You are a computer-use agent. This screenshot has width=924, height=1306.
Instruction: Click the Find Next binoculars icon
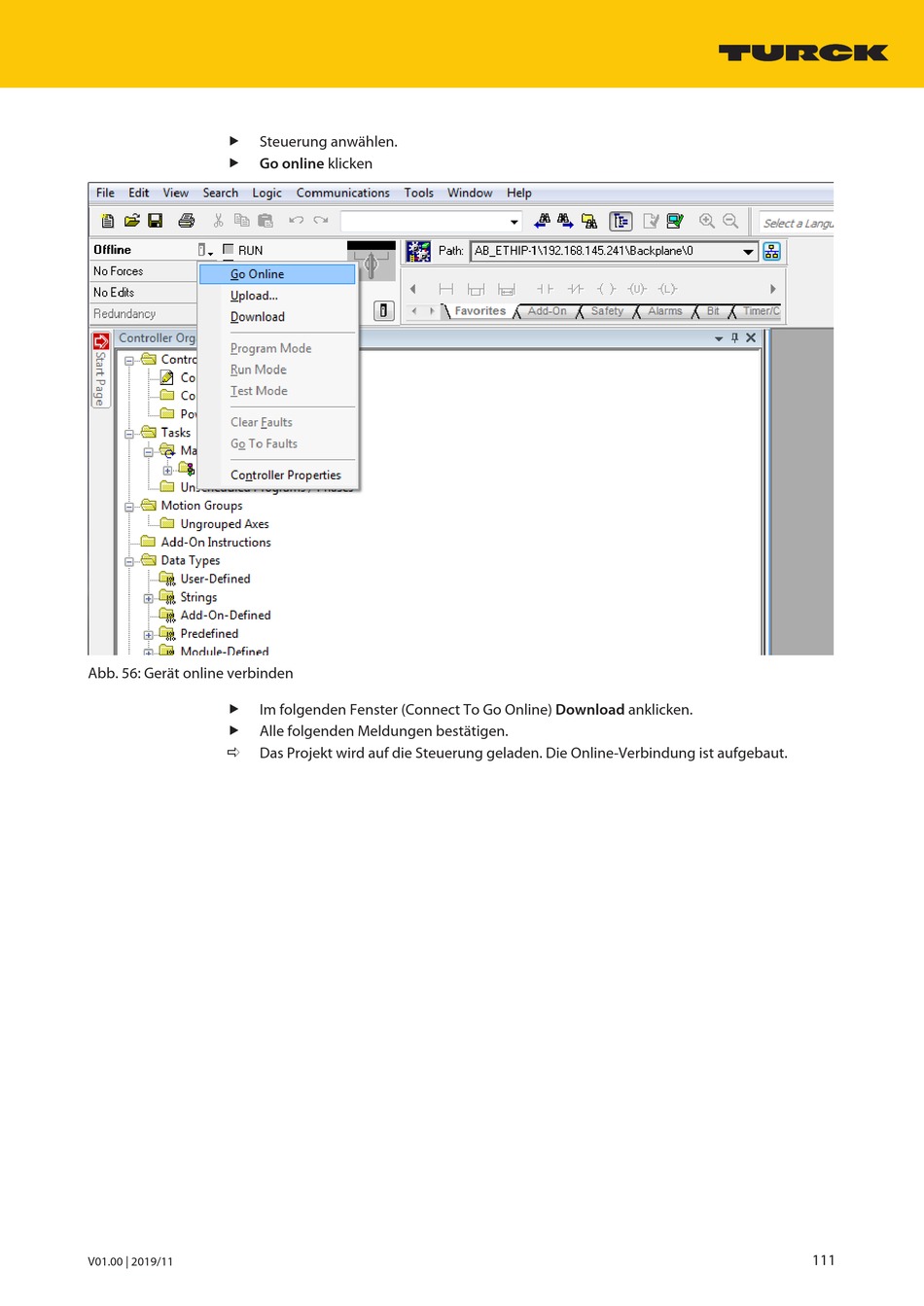click(565, 221)
